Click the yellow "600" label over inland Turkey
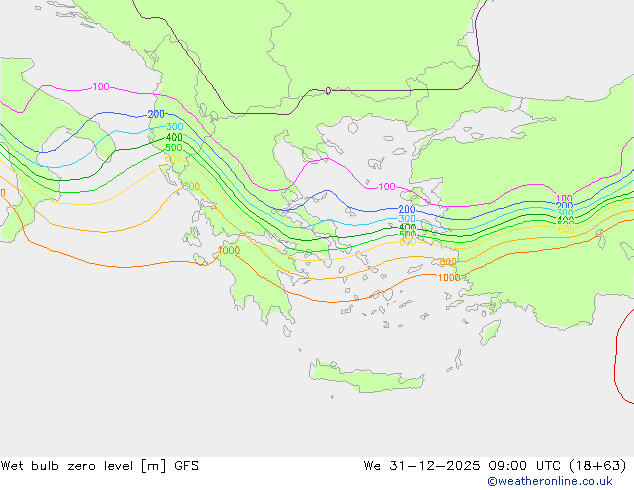634x490 pixels. point(566,230)
